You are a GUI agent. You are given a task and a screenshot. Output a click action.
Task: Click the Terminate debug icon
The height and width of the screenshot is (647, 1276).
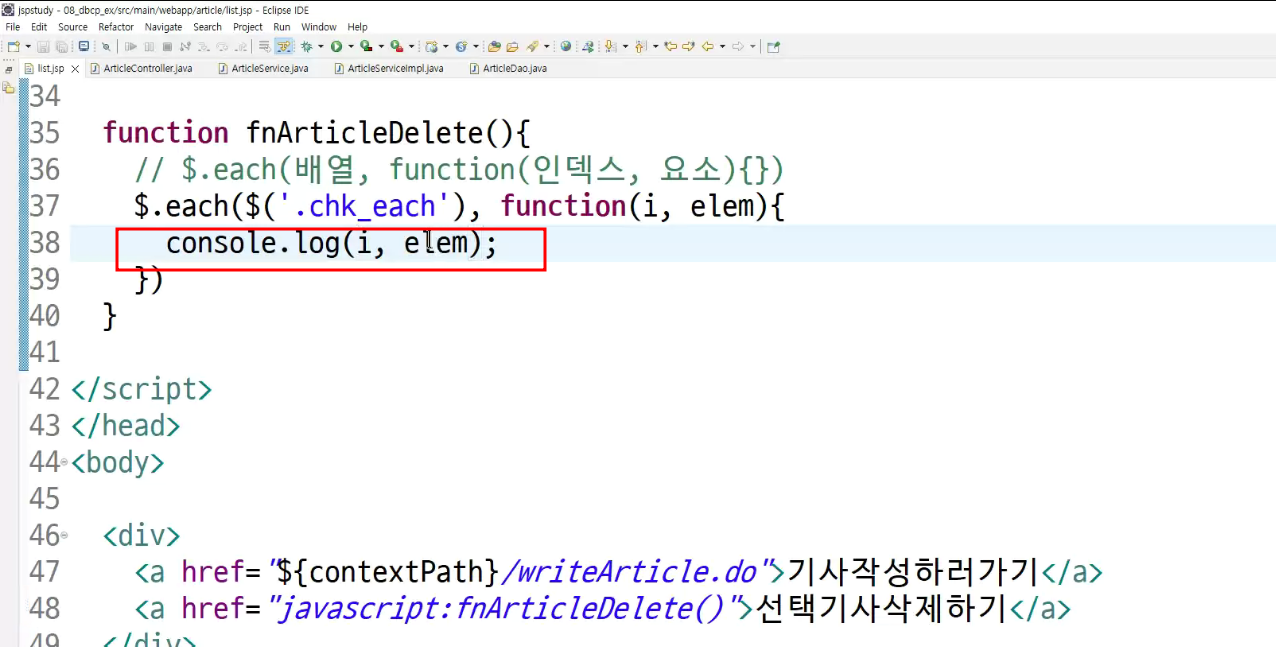pos(167,46)
